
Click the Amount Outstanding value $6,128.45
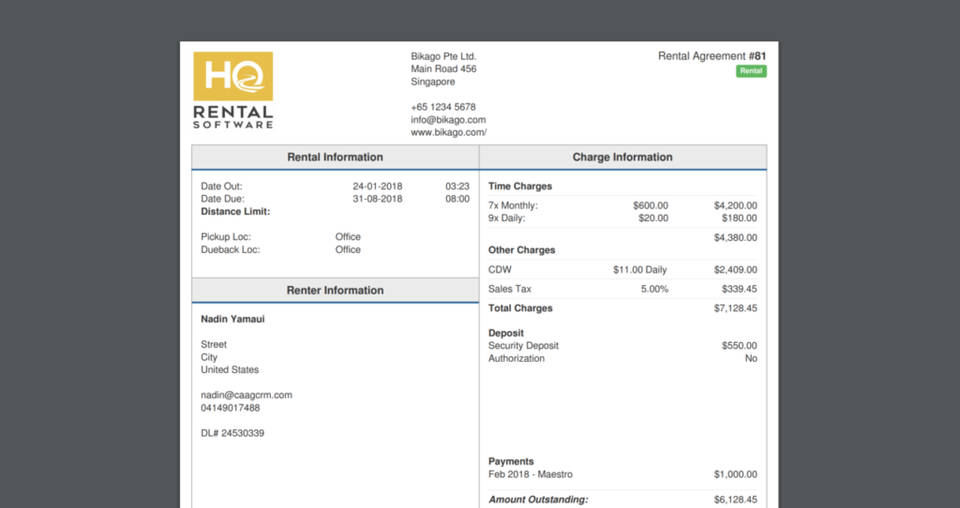tap(735, 499)
